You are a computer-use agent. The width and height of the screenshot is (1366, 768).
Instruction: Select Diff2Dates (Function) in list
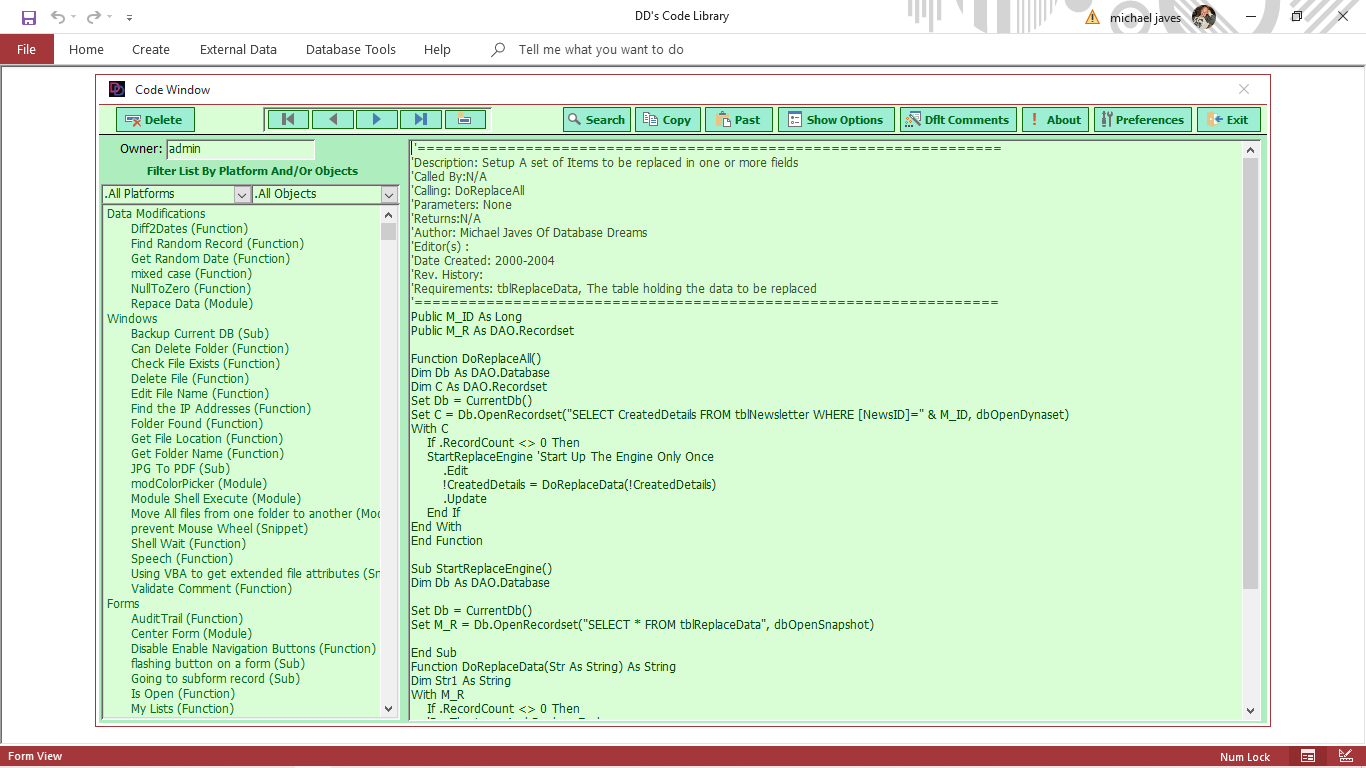click(189, 229)
